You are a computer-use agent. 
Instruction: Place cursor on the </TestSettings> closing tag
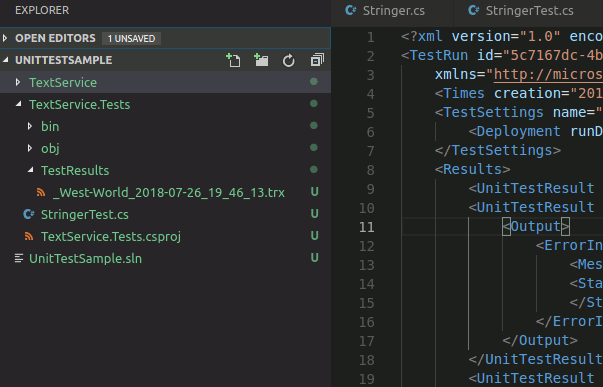click(x=498, y=150)
